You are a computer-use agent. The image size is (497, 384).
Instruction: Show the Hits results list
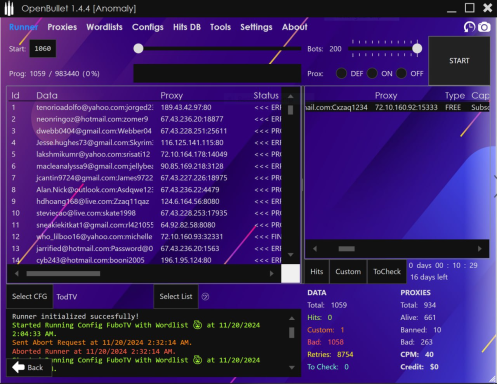tap(317, 272)
